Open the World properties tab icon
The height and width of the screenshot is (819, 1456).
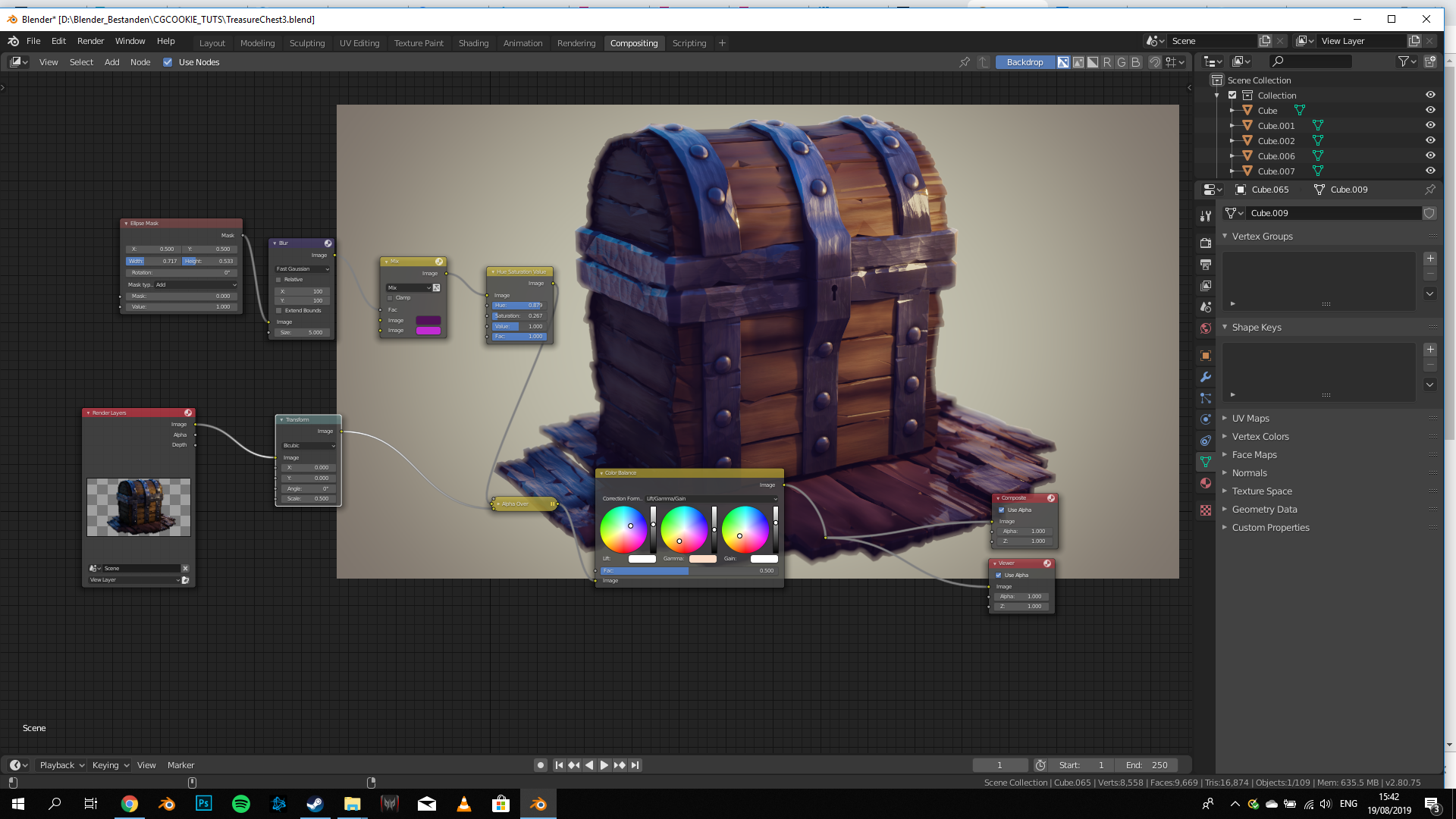(1206, 328)
